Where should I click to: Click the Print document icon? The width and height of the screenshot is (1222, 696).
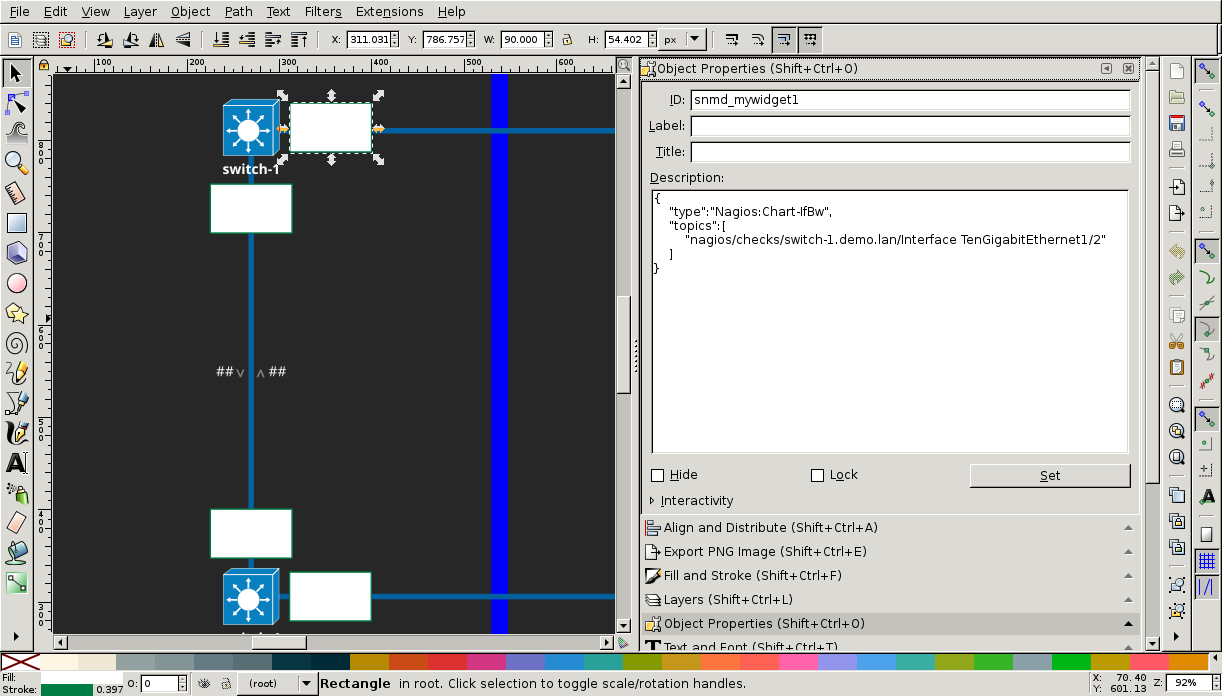1177,150
